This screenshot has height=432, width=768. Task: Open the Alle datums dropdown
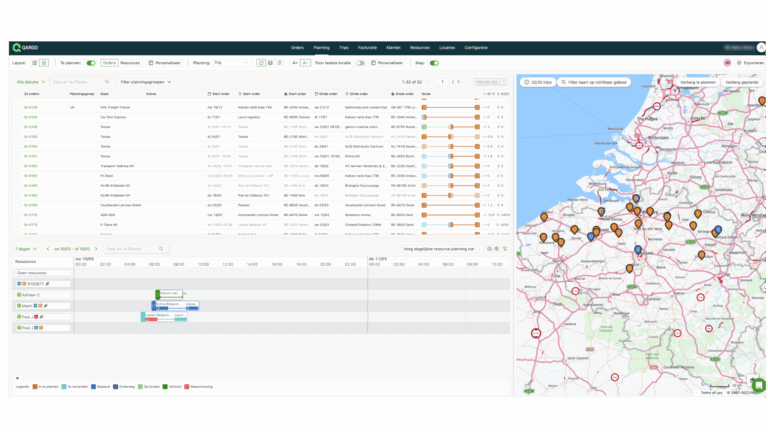tap(31, 82)
